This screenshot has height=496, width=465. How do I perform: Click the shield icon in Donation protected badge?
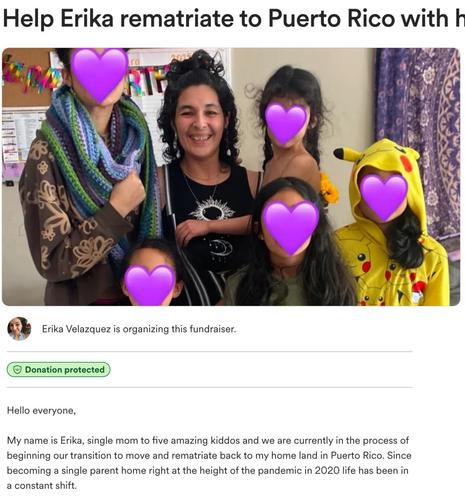pos(17,369)
